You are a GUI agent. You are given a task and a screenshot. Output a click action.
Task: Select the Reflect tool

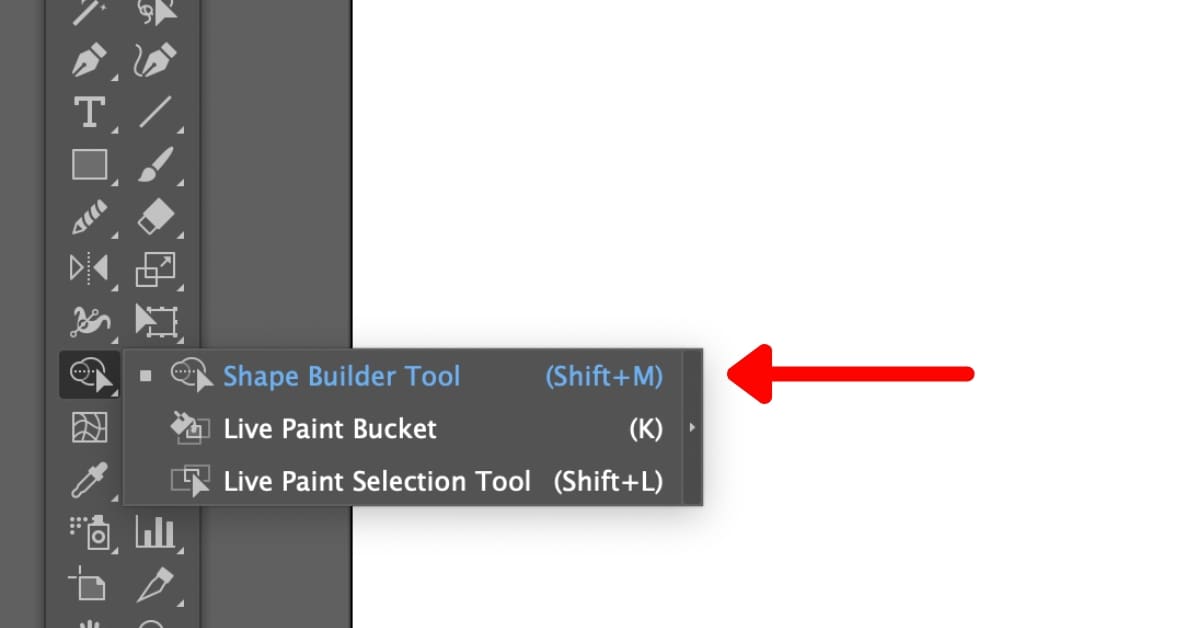90,268
